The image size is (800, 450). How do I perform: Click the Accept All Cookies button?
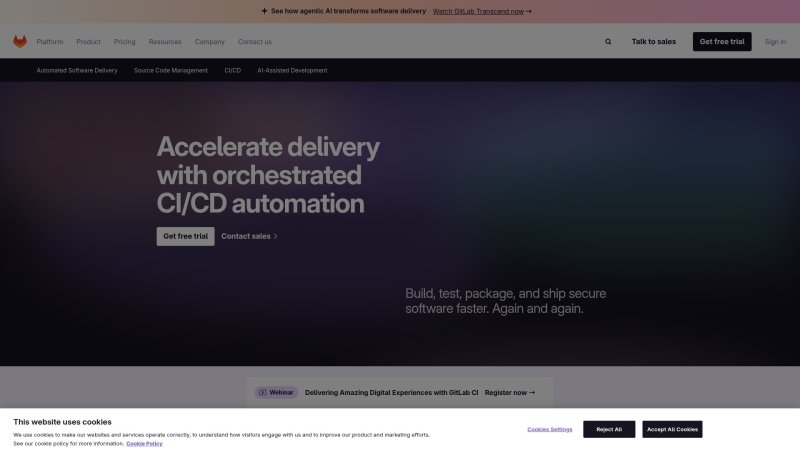[x=672, y=429]
